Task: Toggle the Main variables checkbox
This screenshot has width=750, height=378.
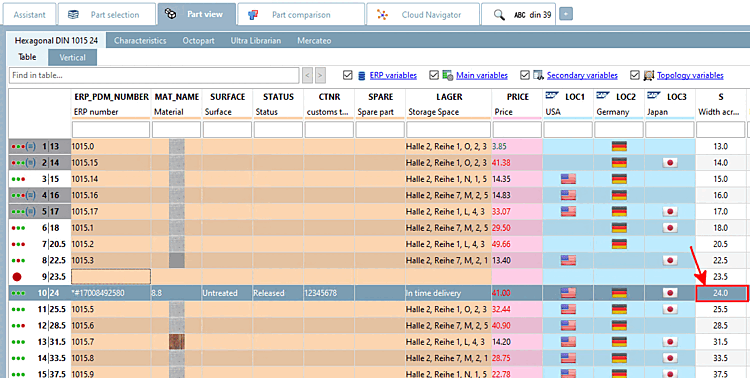Action: click(434, 75)
